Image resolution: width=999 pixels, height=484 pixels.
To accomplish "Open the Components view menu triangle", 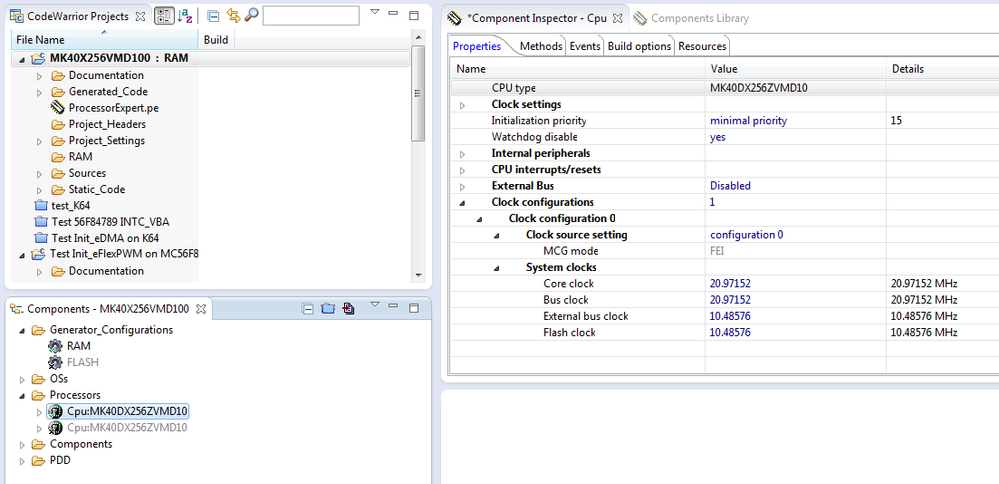I will point(375,304).
